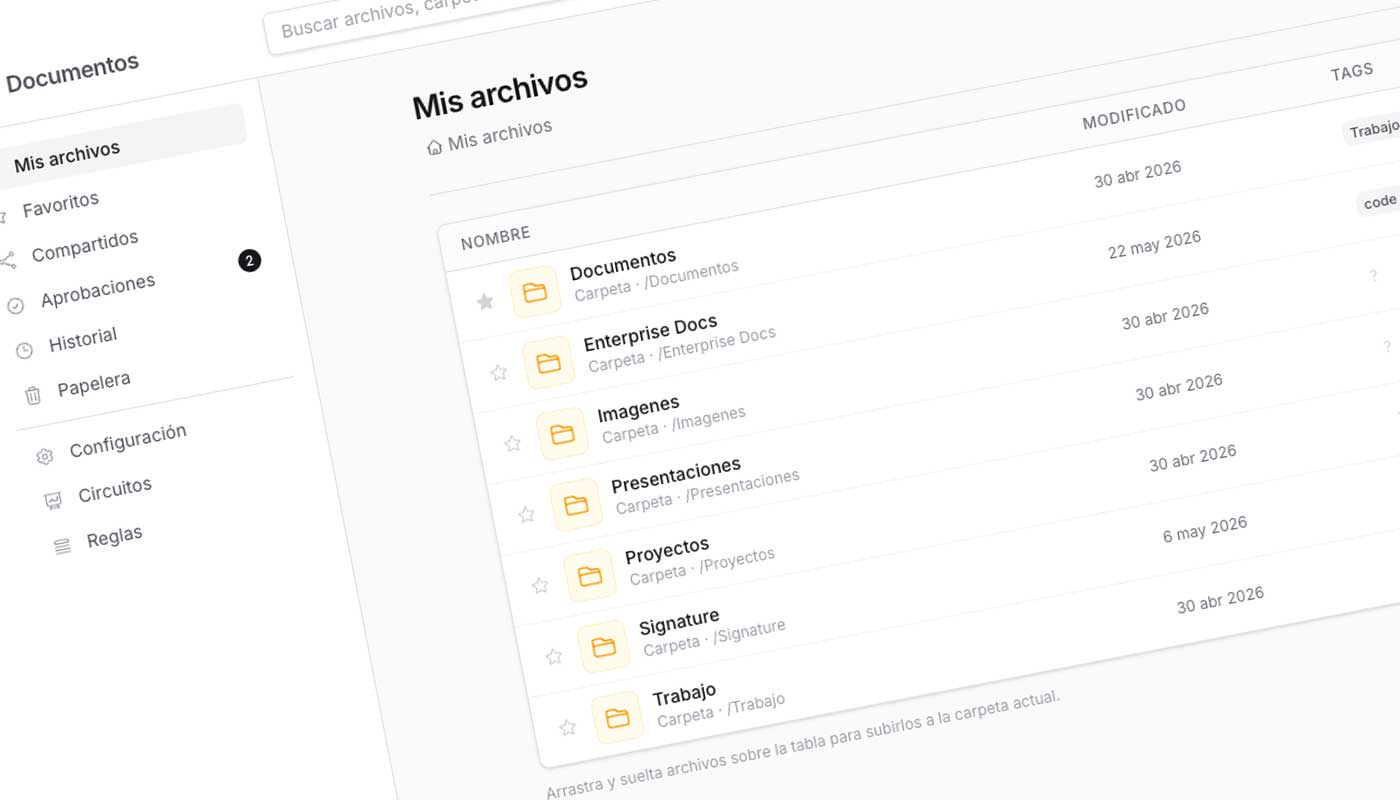
Task: Click the Carpeta · /Enterprise Docs path text
Action: point(682,350)
